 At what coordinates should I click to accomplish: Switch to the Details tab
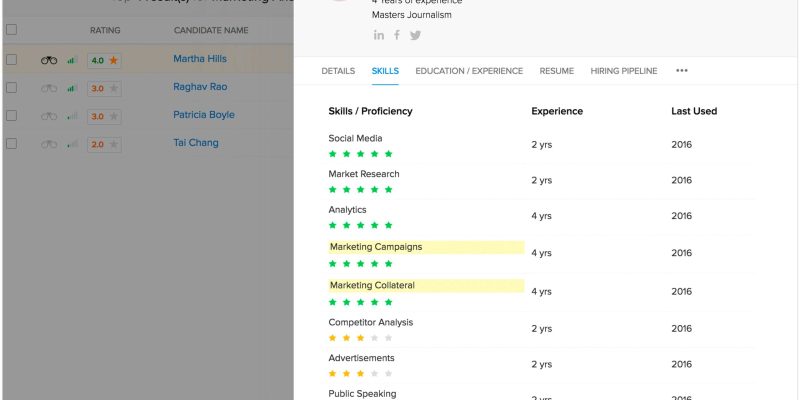coord(338,71)
